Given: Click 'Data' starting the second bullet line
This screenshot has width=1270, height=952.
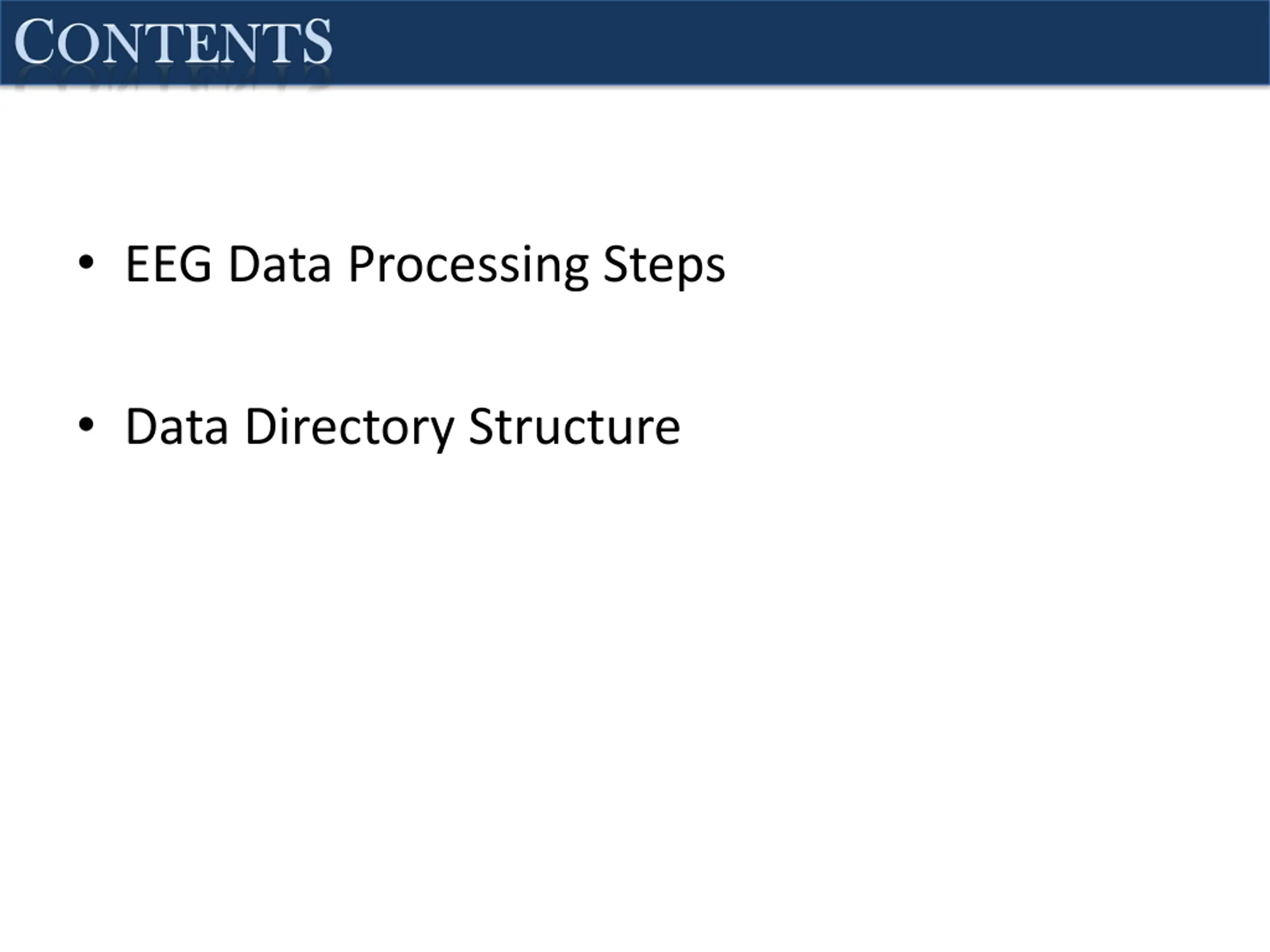Looking at the screenshot, I should point(176,426).
